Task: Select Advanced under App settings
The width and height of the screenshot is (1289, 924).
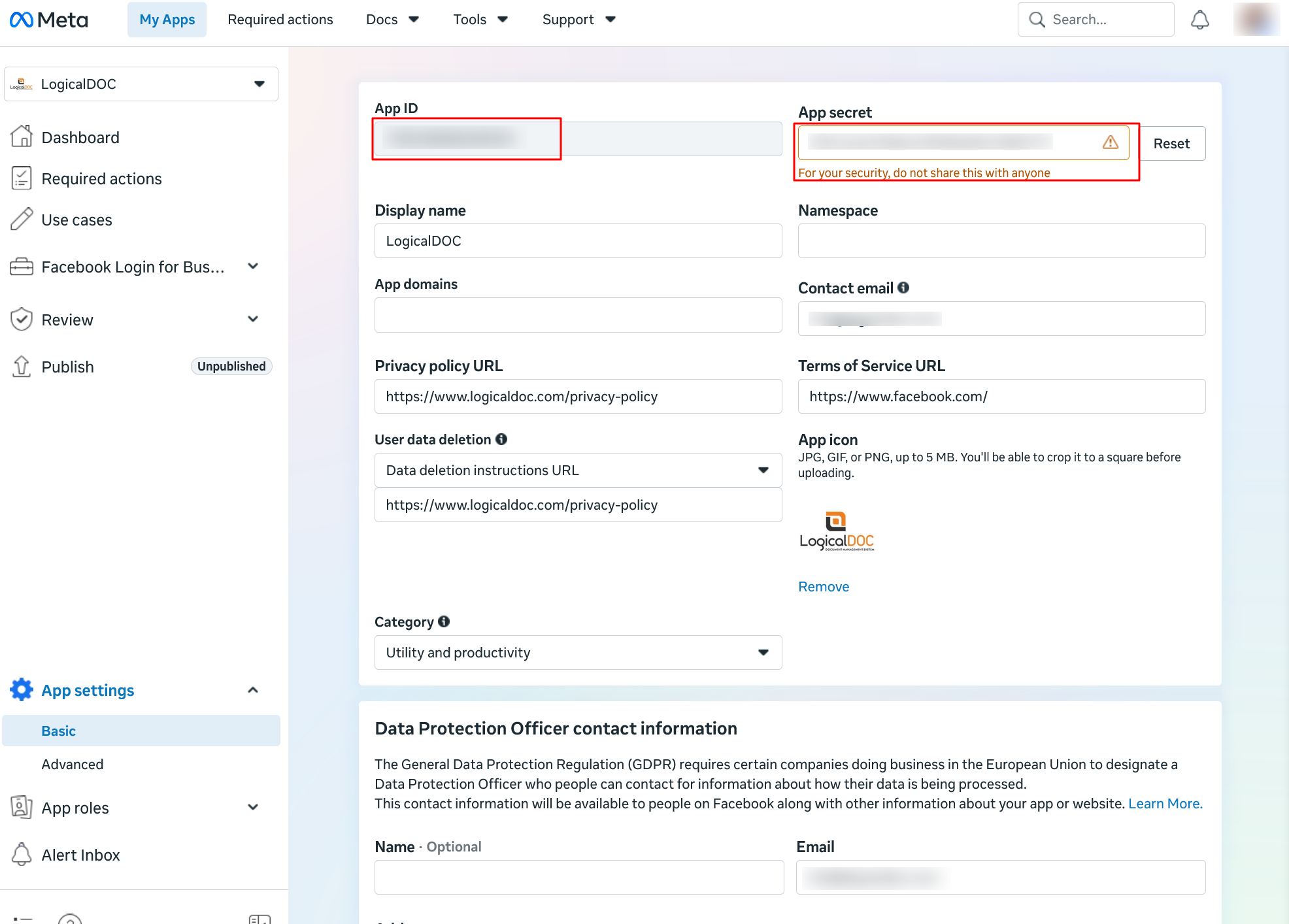Action: coord(73,764)
